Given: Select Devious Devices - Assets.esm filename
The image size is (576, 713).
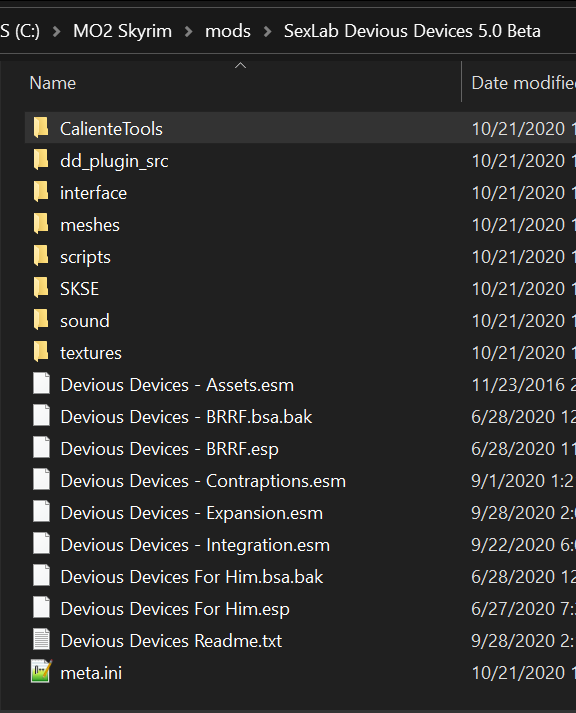Looking at the screenshot, I should point(177,385).
